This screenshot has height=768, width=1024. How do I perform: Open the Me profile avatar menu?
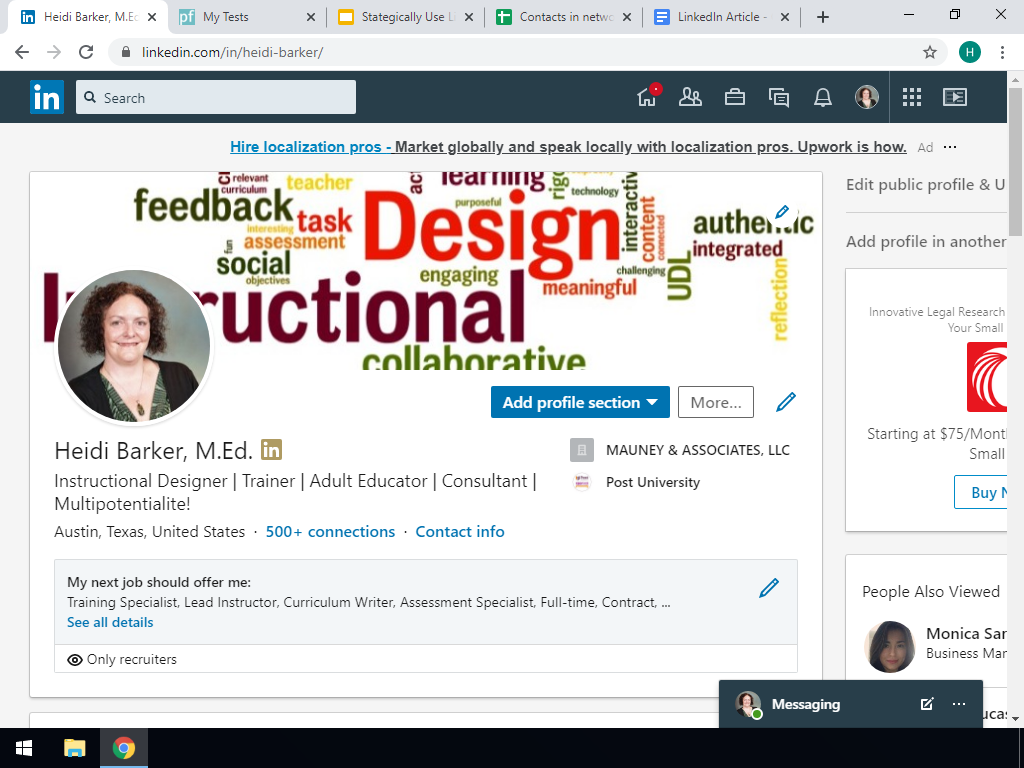867,97
